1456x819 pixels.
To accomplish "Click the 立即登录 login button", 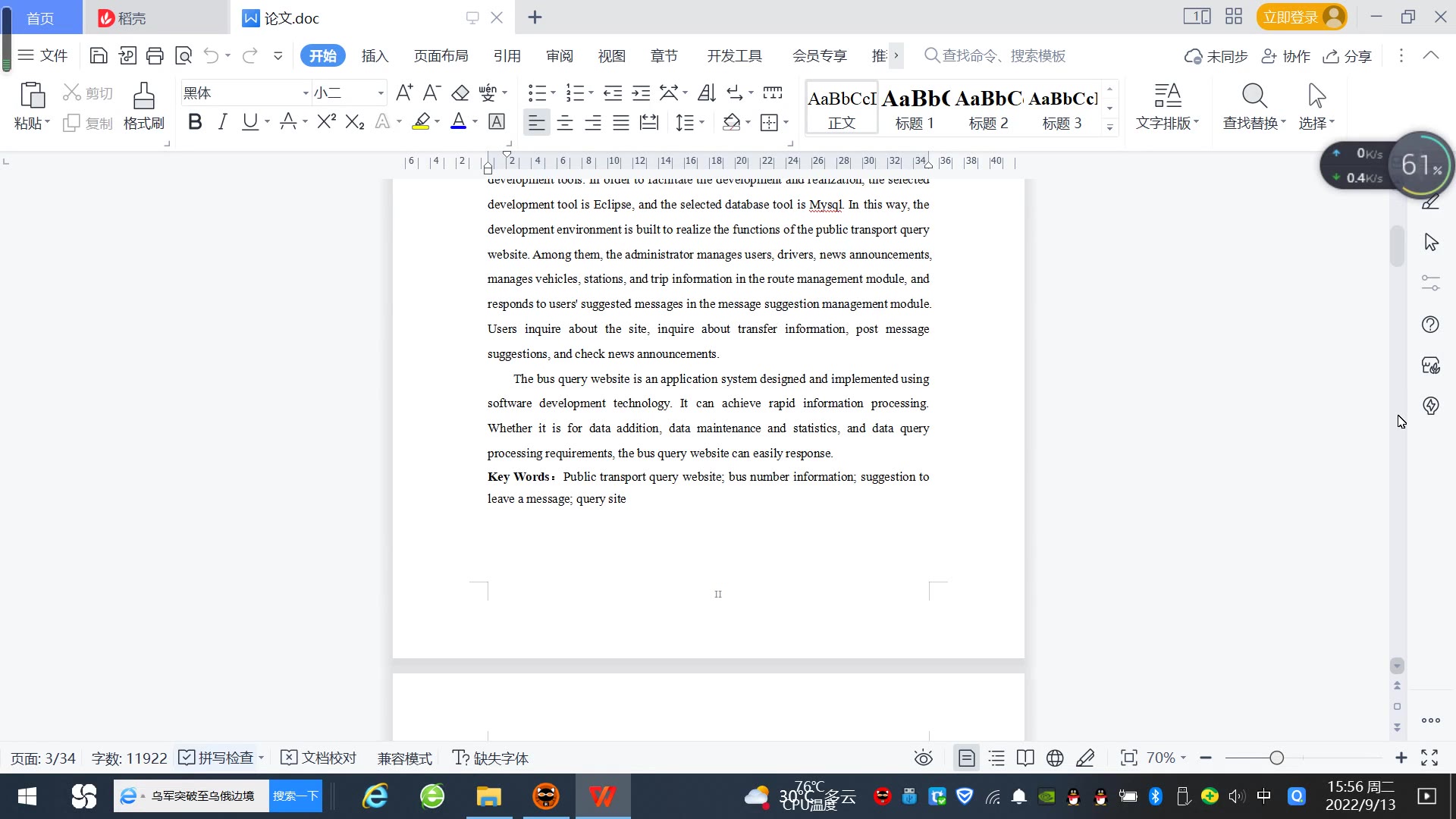I will tap(1291, 17).
